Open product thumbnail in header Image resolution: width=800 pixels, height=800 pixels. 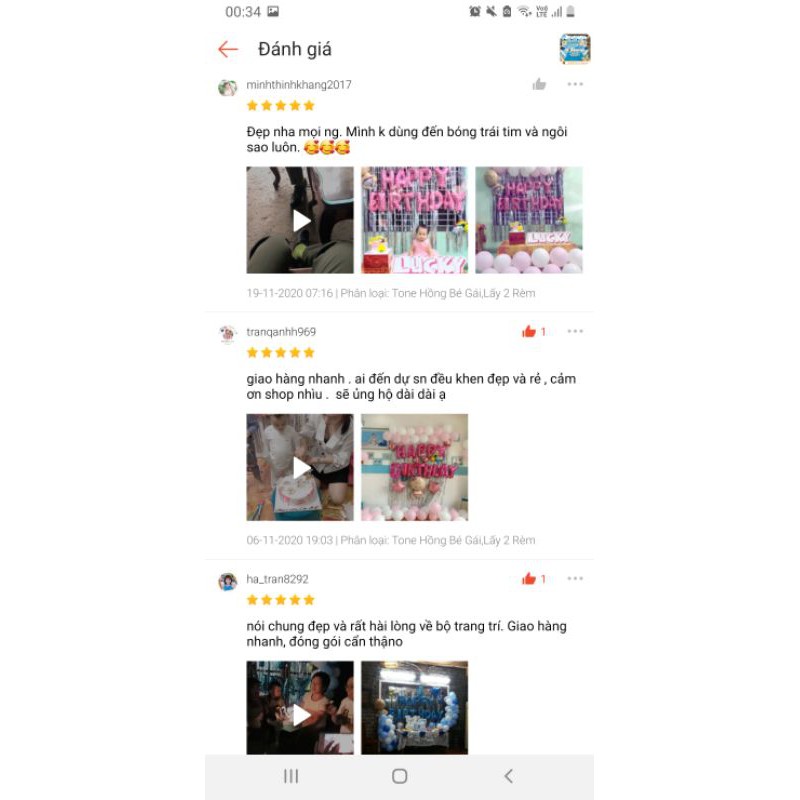click(x=575, y=49)
